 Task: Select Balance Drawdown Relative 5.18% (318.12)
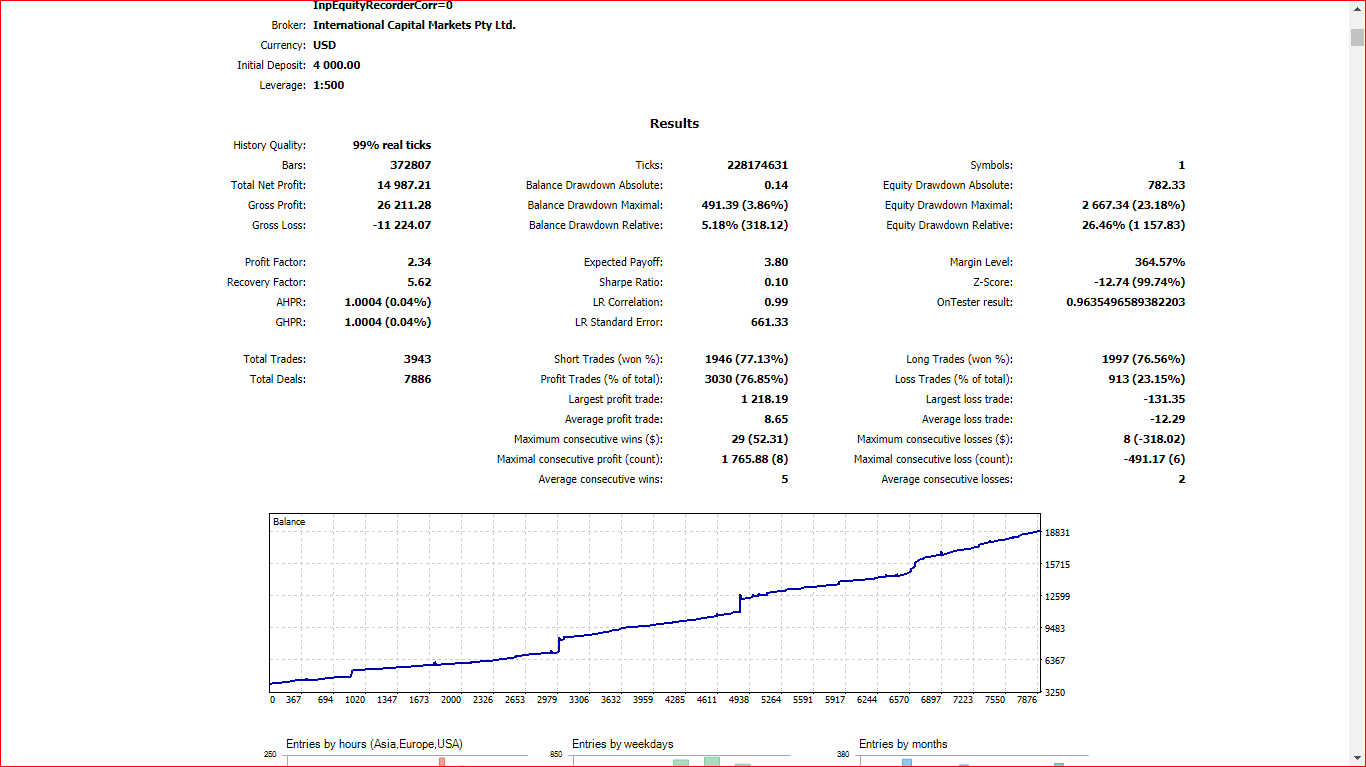[x=745, y=225]
